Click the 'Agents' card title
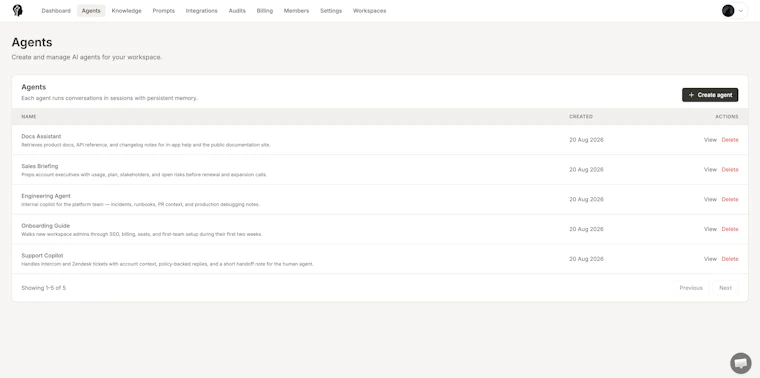Viewport: 760px width, 378px height. click(x=33, y=87)
